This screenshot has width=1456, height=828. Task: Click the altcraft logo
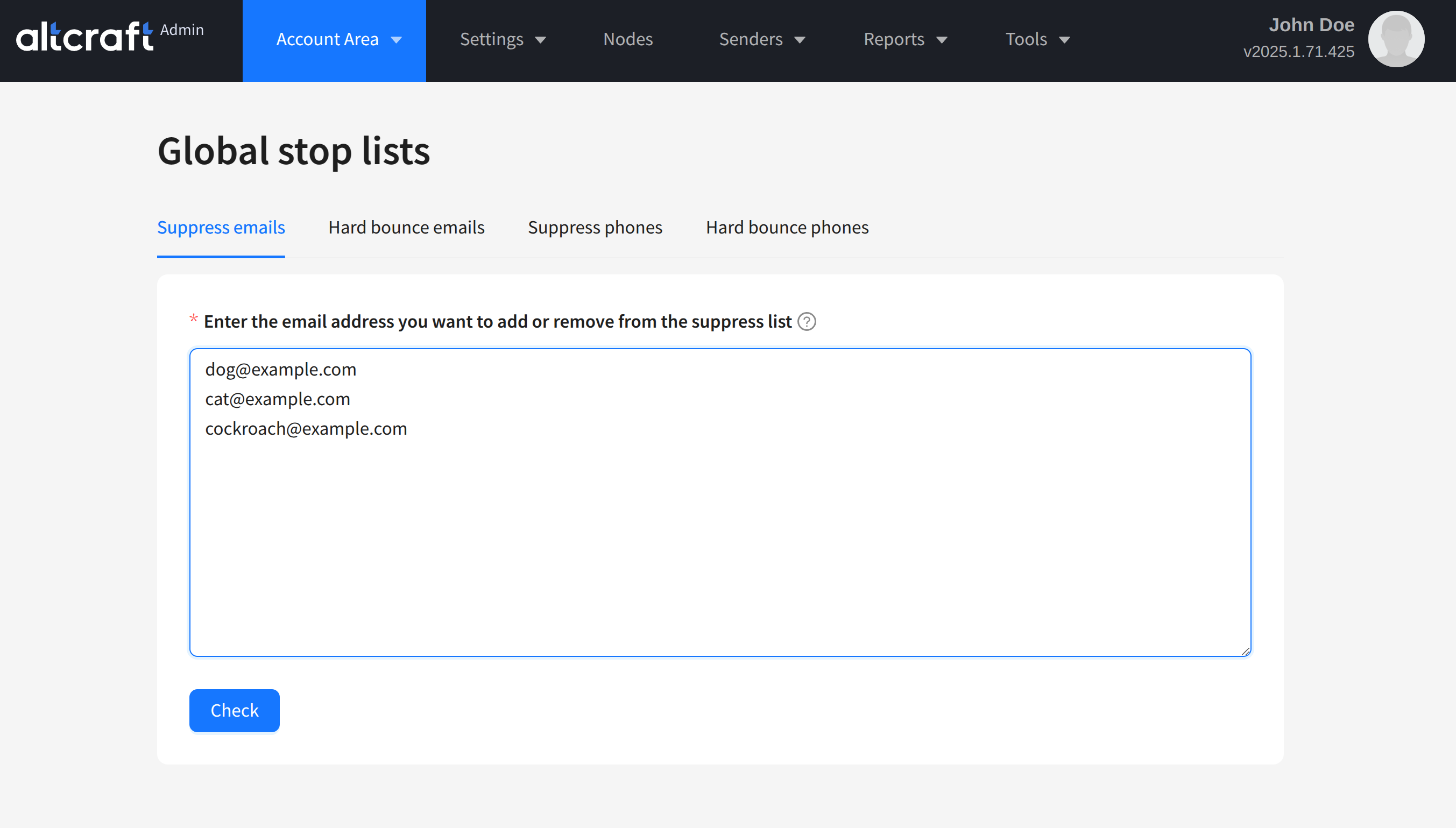[x=84, y=38]
